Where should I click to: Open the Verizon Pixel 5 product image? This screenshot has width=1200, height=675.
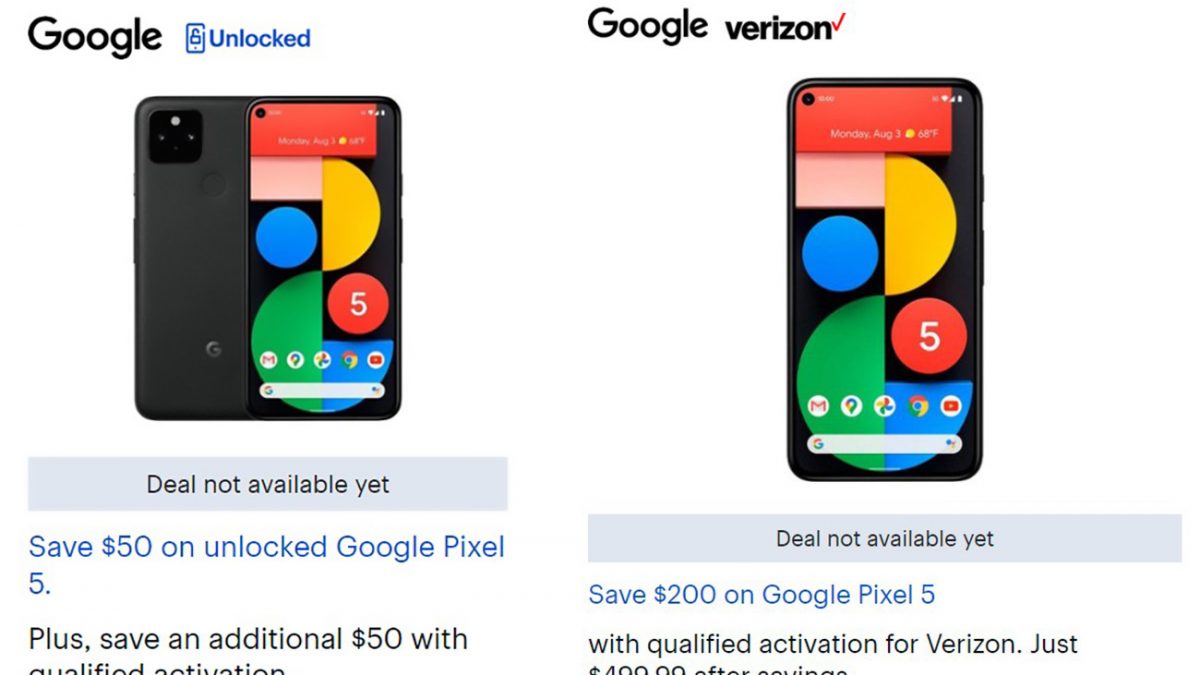point(885,280)
